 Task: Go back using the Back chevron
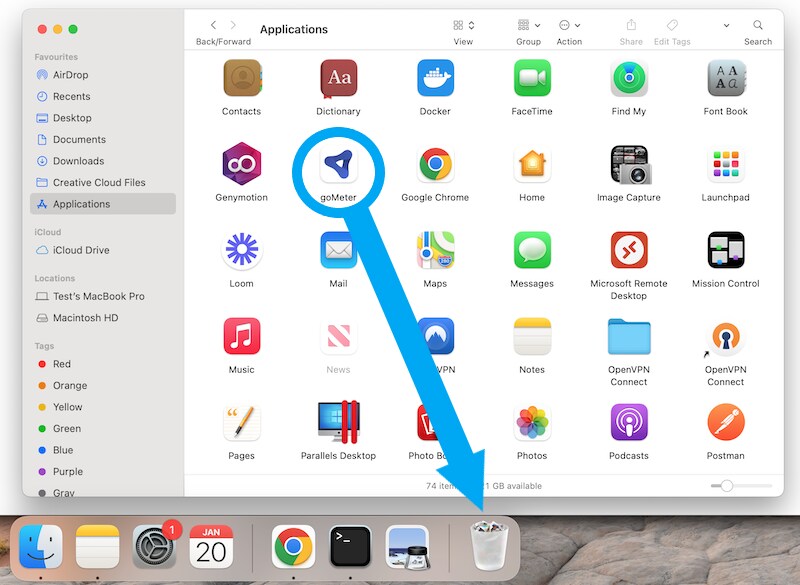point(213,25)
